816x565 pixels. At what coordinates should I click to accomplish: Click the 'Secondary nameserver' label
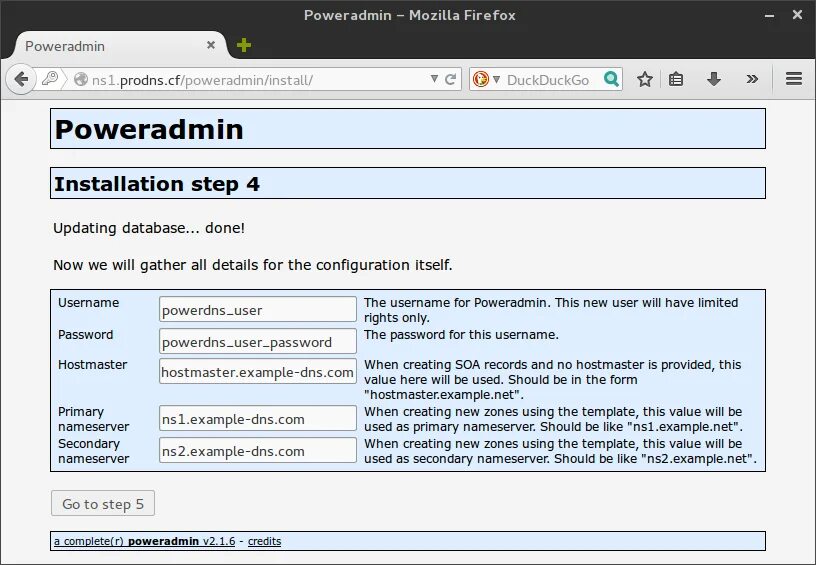tap(94, 451)
